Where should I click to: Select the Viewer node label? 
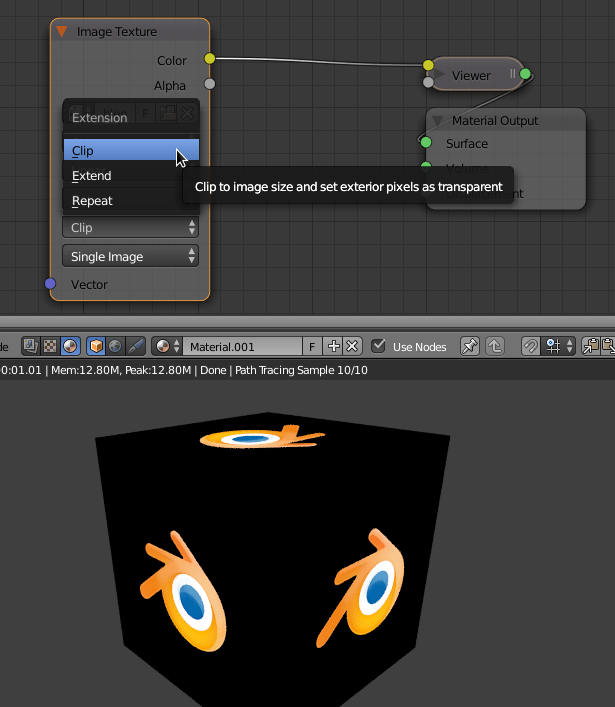(x=471, y=75)
